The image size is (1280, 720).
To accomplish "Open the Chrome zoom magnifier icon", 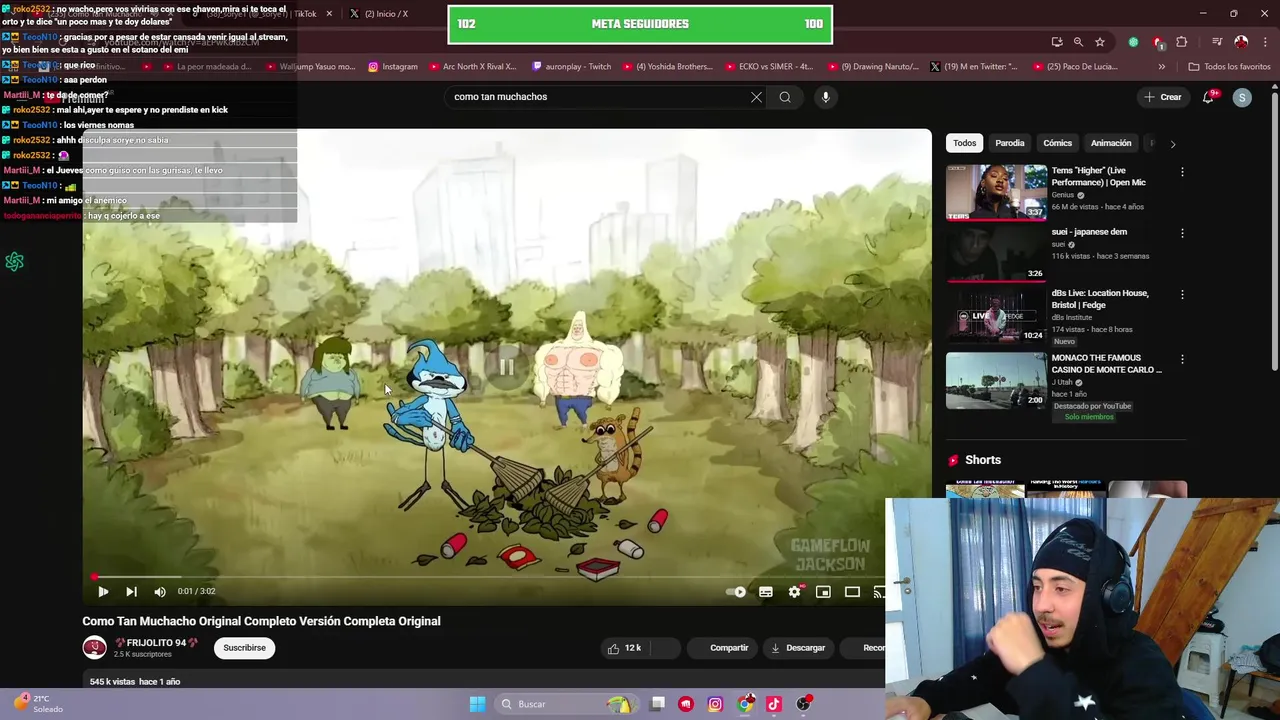I will tap(1078, 42).
